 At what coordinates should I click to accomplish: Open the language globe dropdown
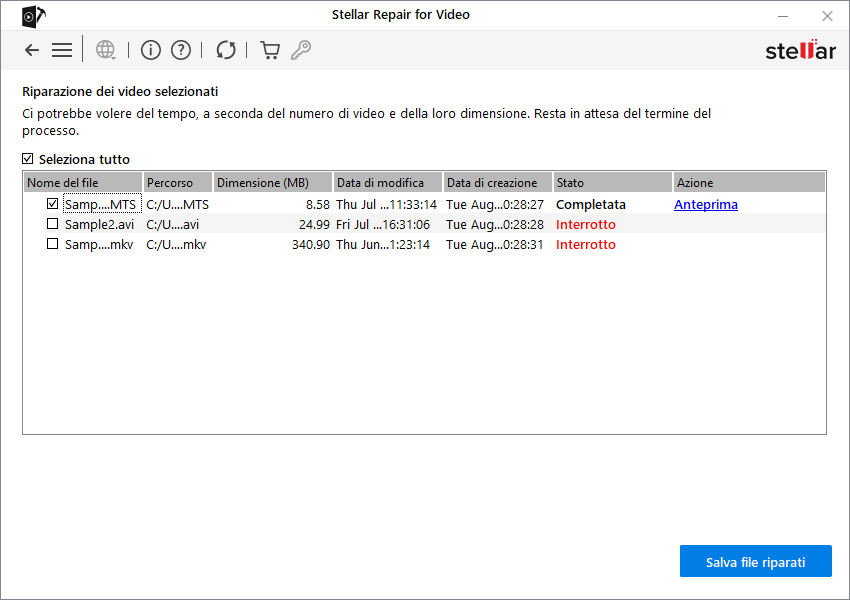106,50
